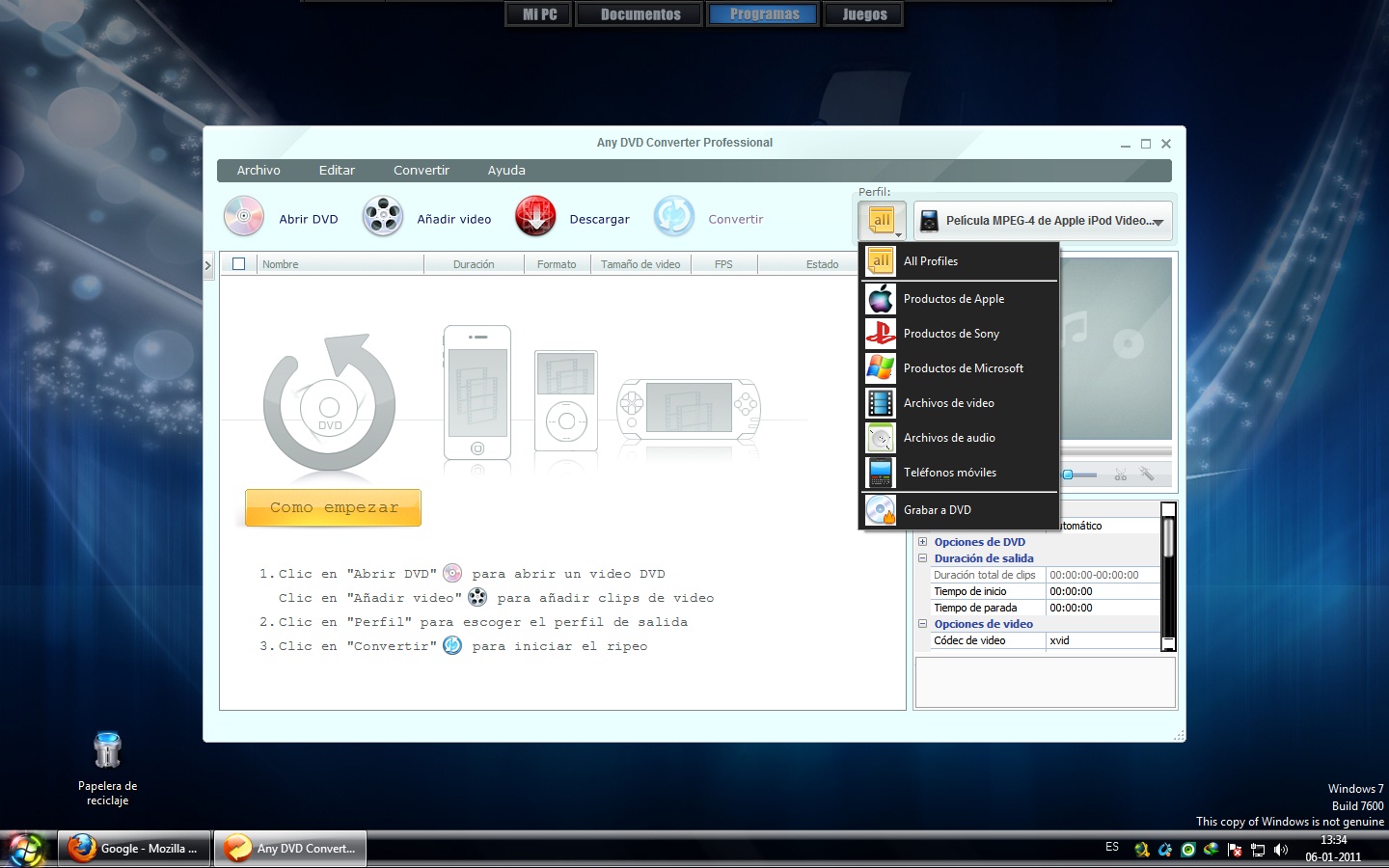Click the Teléfonos móviles phone icon
This screenshot has width=1389, height=868.
[881, 473]
